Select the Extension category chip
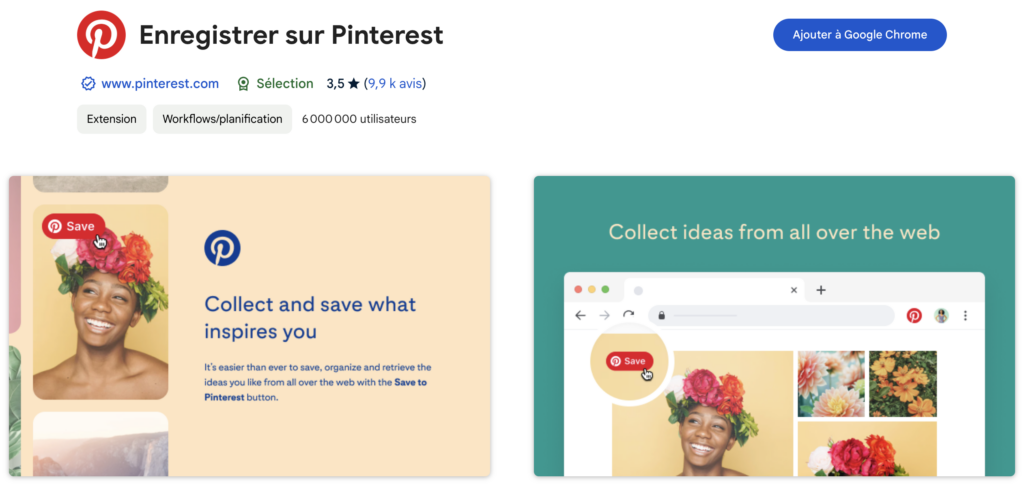Screen dimensions: 1024x484 click(112, 119)
